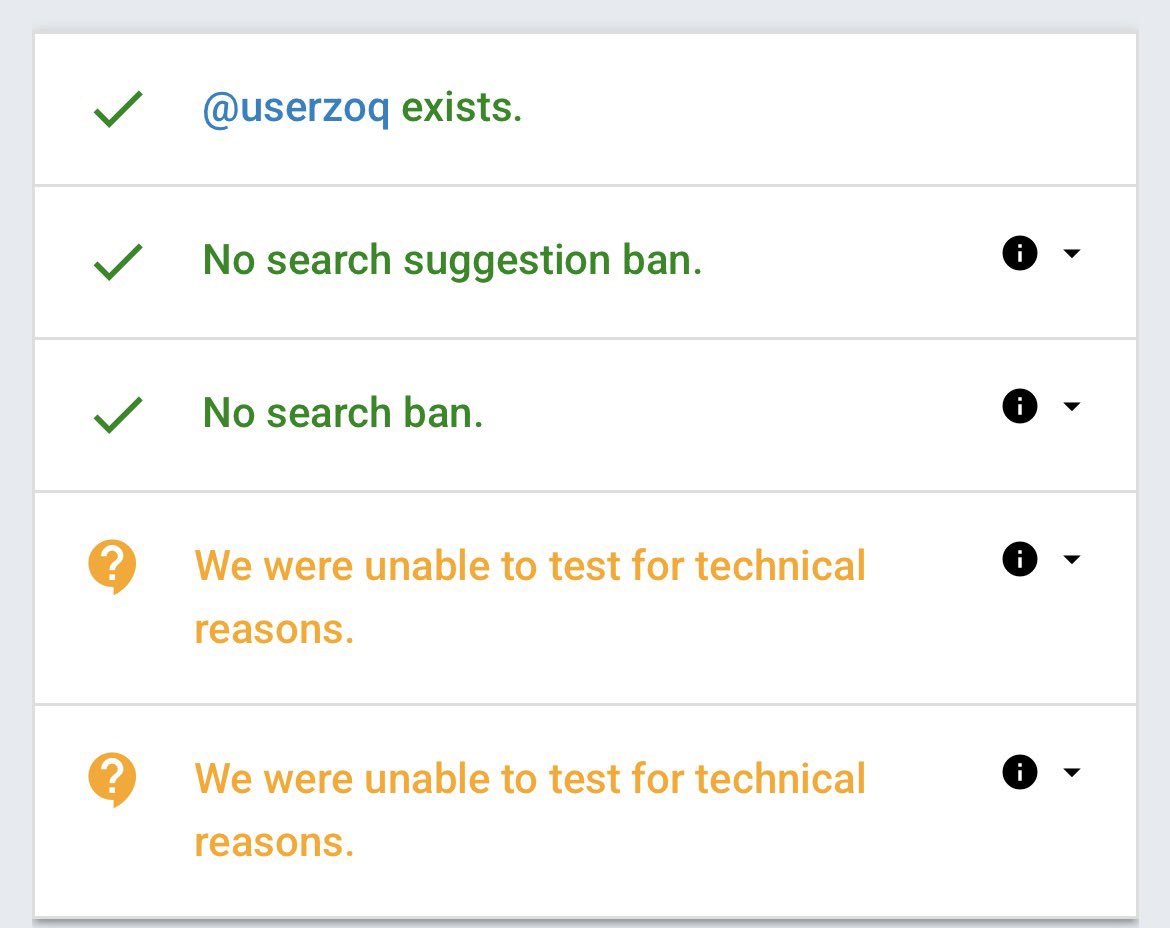The image size is (1170, 928).
Task: Select the "No search suggestion ban." result text
Action: click(452, 261)
